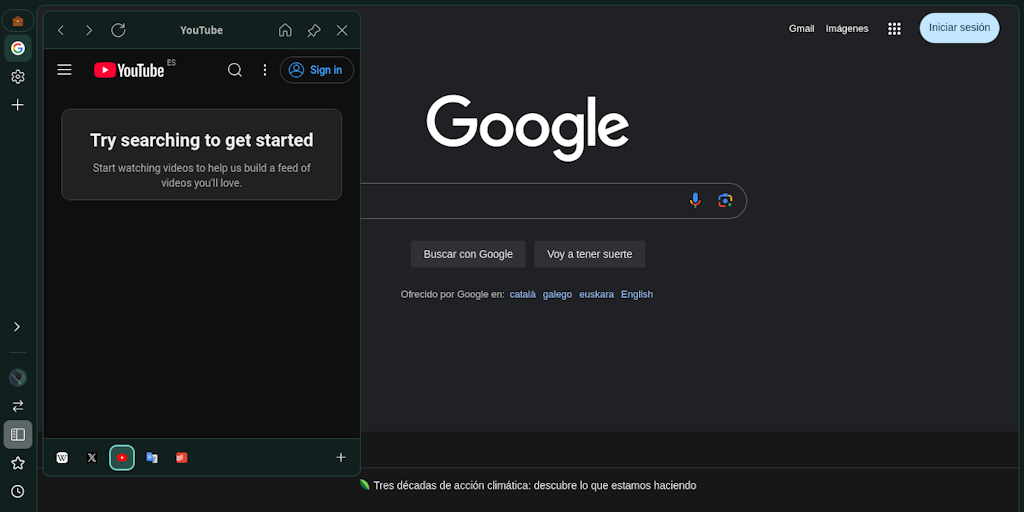Toggle the web panels sidebar button

coord(18,434)
